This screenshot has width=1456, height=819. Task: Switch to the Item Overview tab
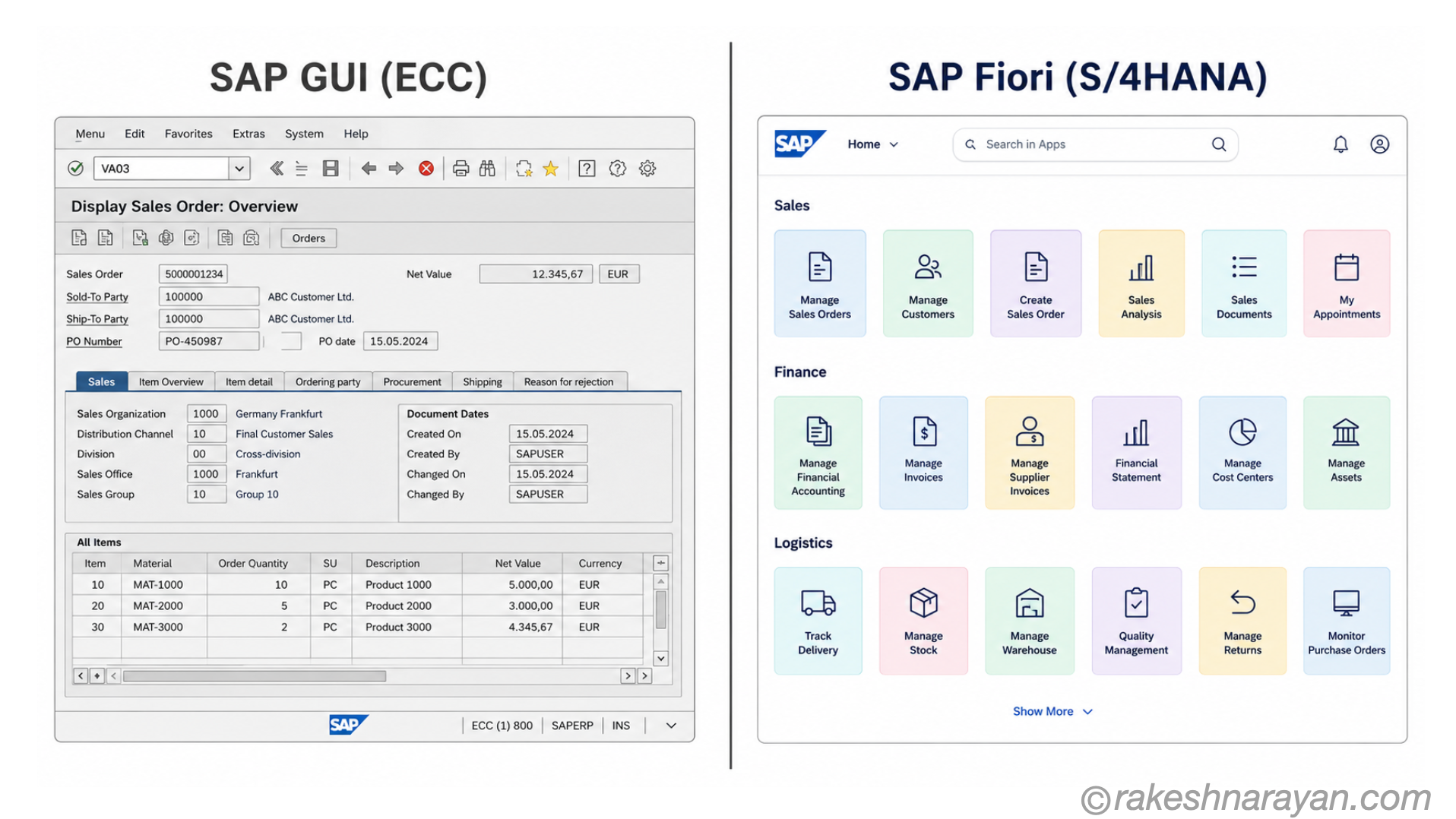click(x=171, y=381)
